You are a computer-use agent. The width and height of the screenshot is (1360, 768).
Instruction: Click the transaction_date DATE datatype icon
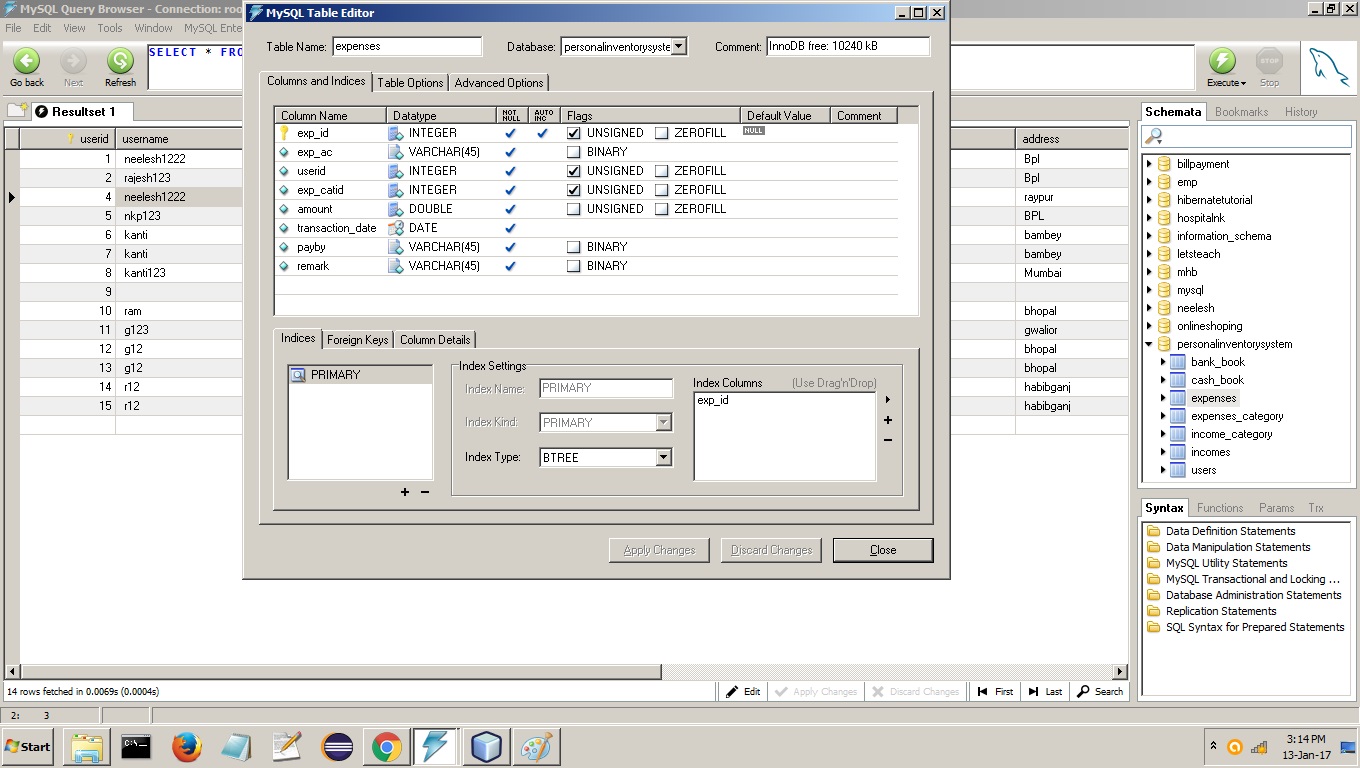point(396,228)
